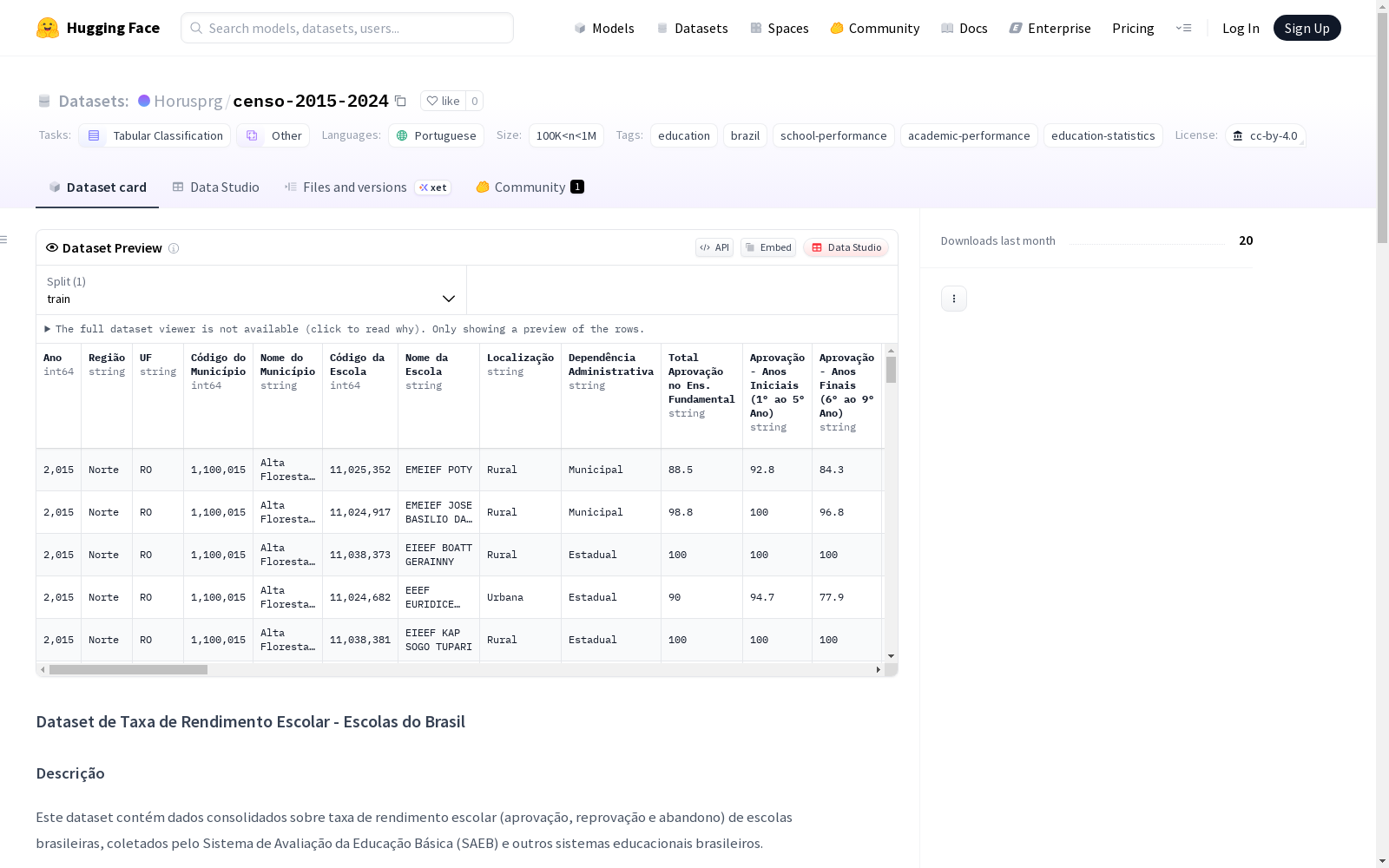Open Data Studio from preview header
This screenshot has width=1389, height=868.
pyautogui.click(x=846, y=247)
